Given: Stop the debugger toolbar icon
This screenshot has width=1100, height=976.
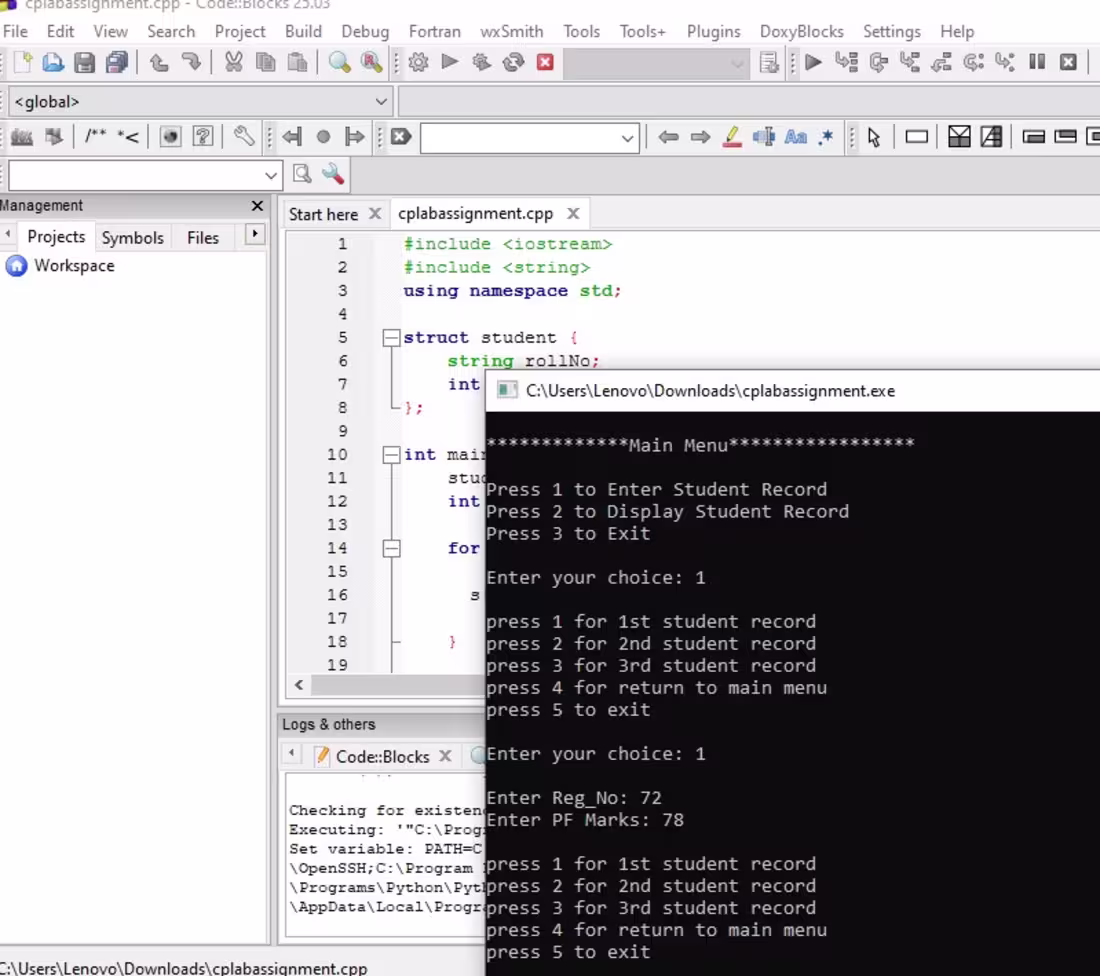Looking at the screenshot, I should pyautogui.click(x=1068, y=62).
